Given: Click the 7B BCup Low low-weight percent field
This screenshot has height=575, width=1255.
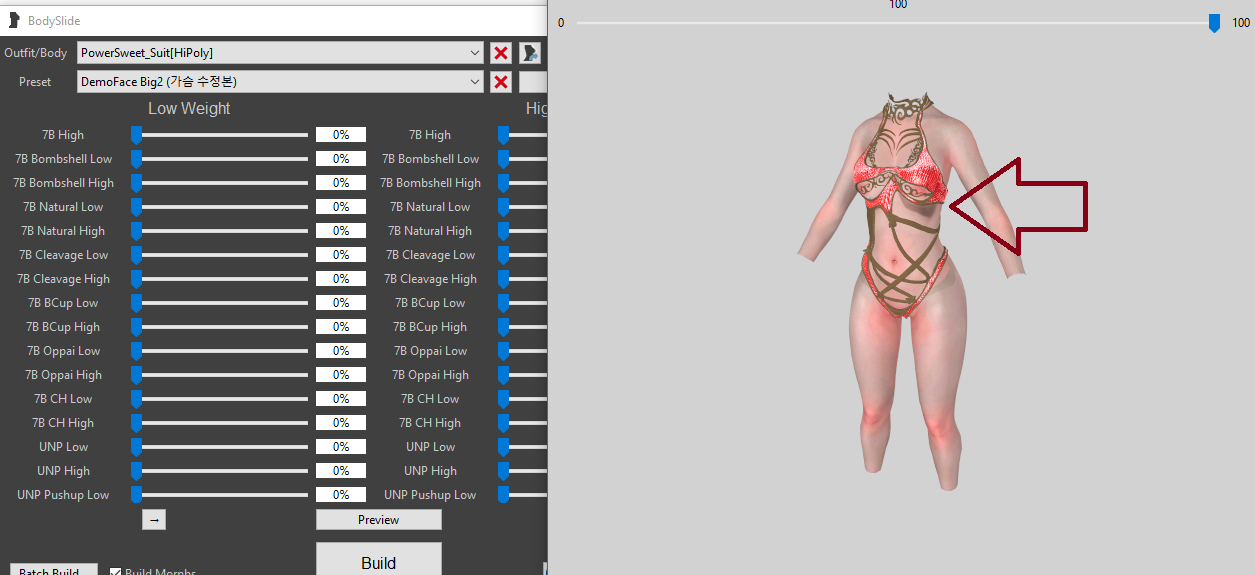Looking at the screenshot, I should [341, 303].
